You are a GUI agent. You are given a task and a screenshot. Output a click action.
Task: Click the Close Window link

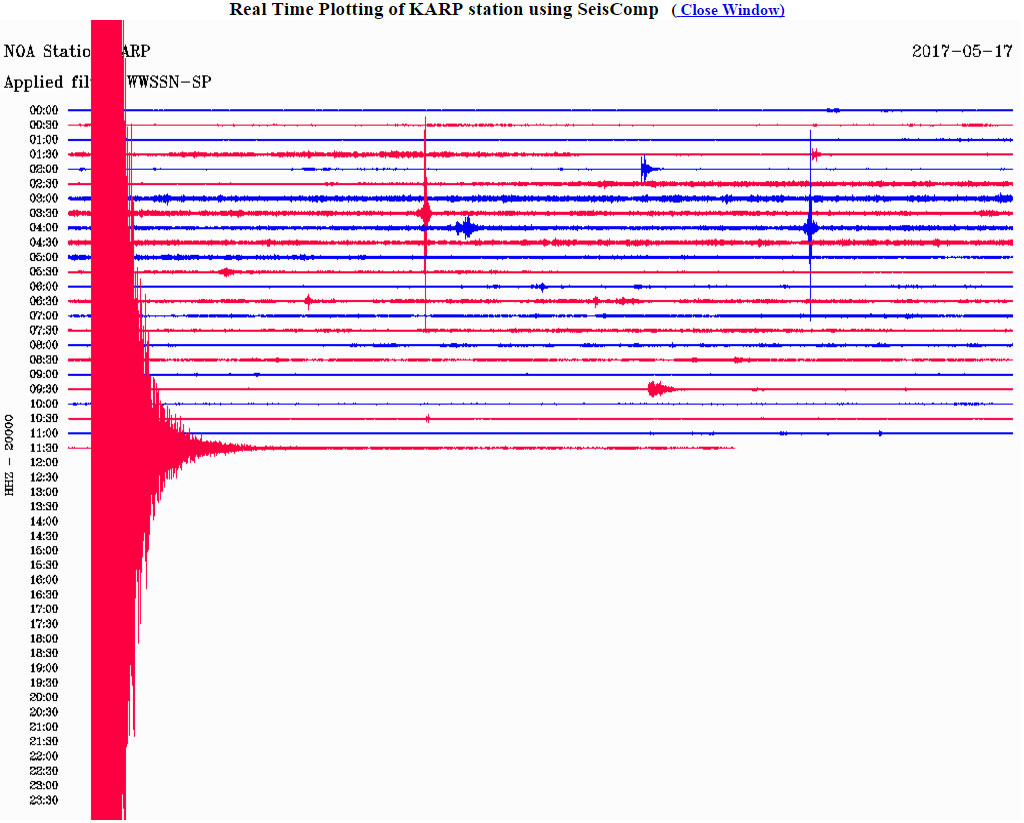728,10
